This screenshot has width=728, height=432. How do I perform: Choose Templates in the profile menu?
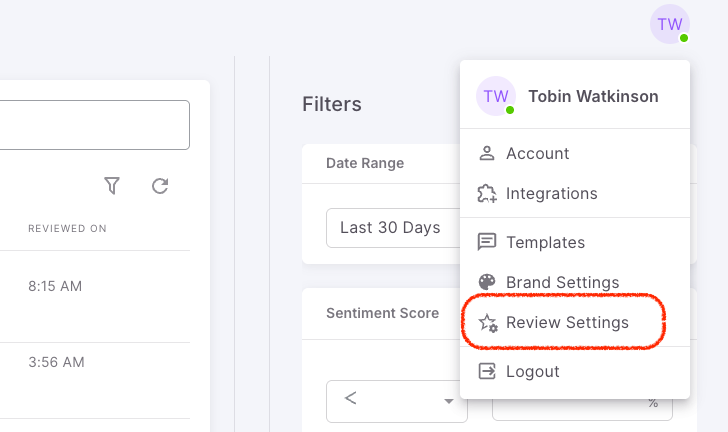tap(575, 242)
